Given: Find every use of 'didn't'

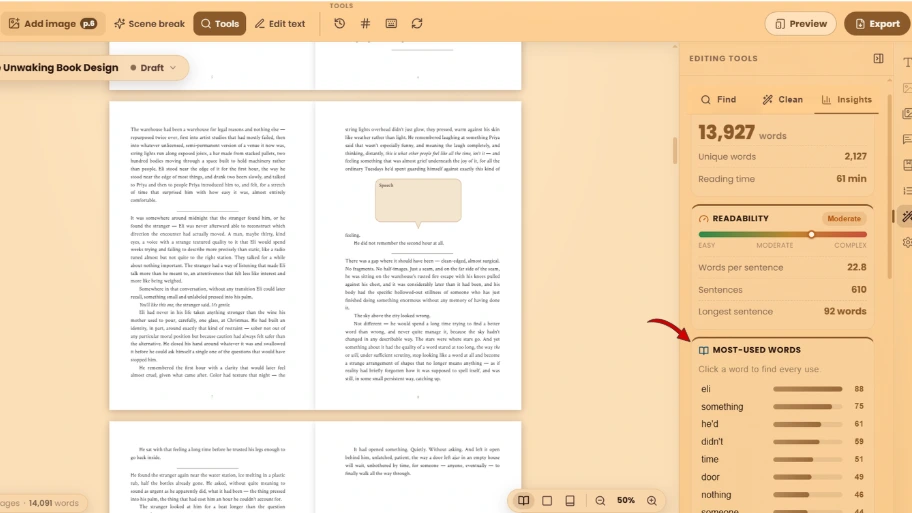Looking at the screenshot, I should click(782, 441).
